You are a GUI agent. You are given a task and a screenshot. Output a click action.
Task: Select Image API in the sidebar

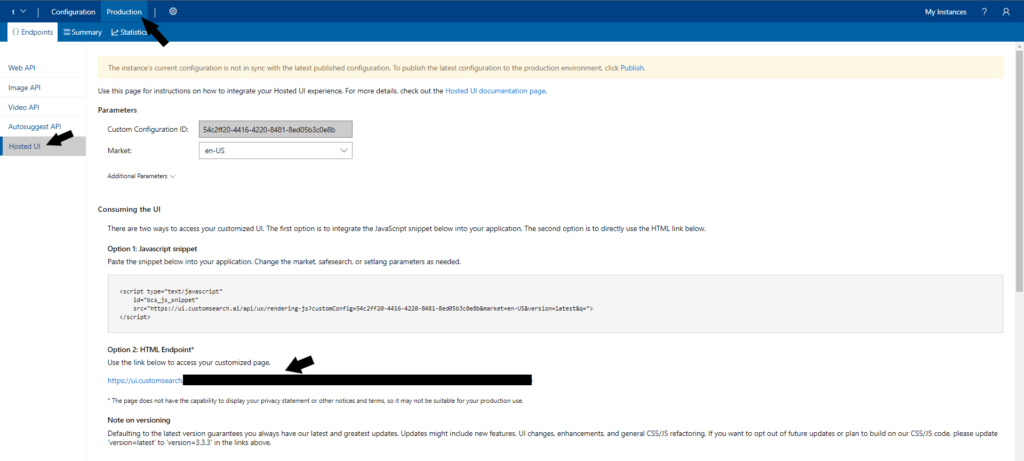pyautogui.click(x=25, y=87)
